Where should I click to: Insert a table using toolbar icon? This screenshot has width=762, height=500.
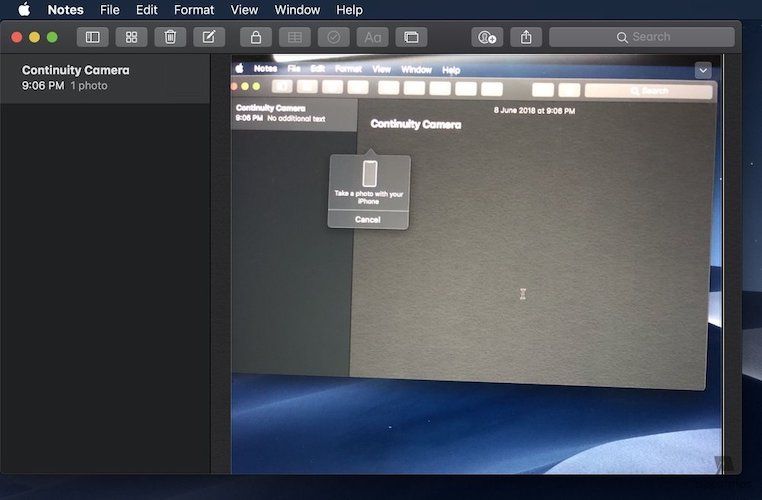coord(294,37)
